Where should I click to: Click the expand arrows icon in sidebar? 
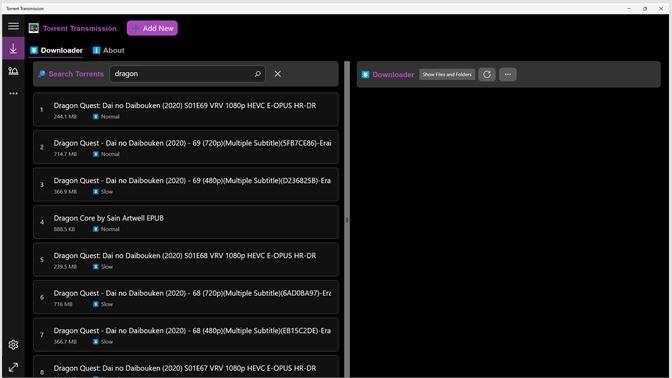point(13,367)
